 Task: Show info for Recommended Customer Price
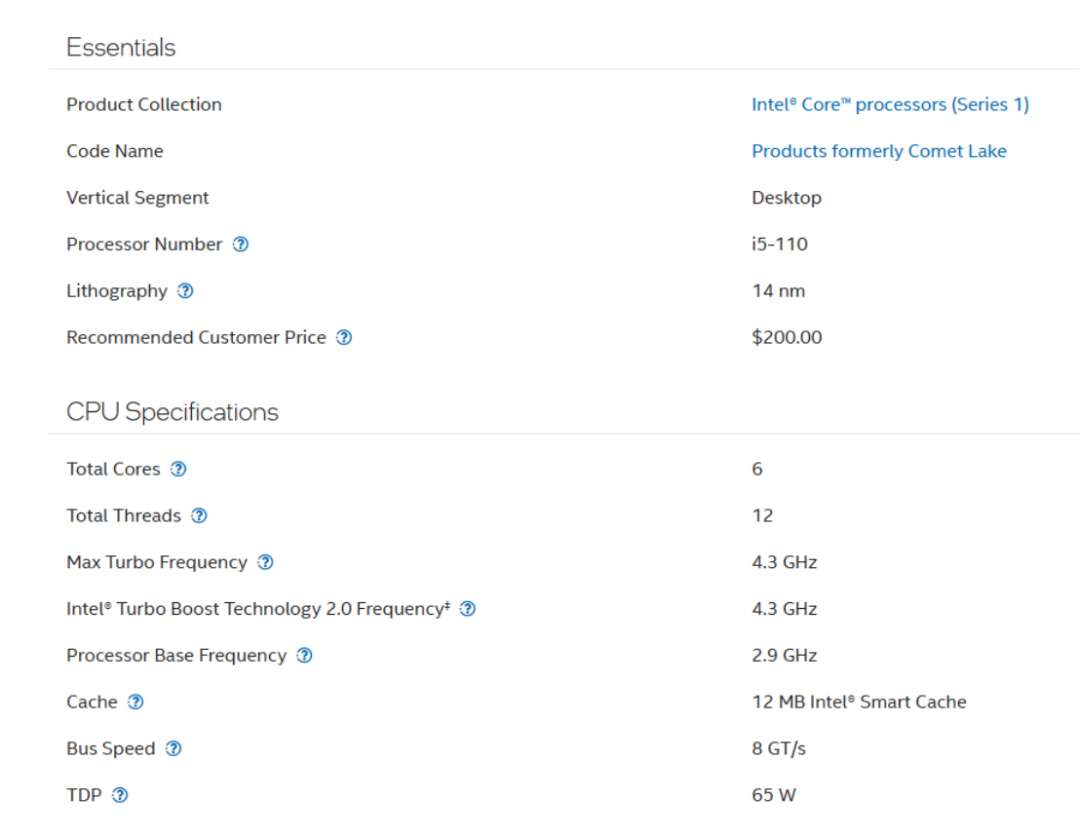pos(344,338)
